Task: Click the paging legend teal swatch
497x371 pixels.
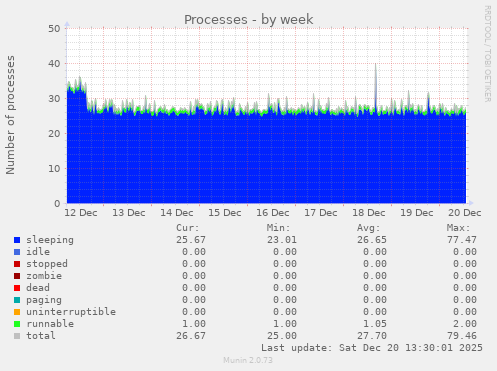Action: point(17,300)
